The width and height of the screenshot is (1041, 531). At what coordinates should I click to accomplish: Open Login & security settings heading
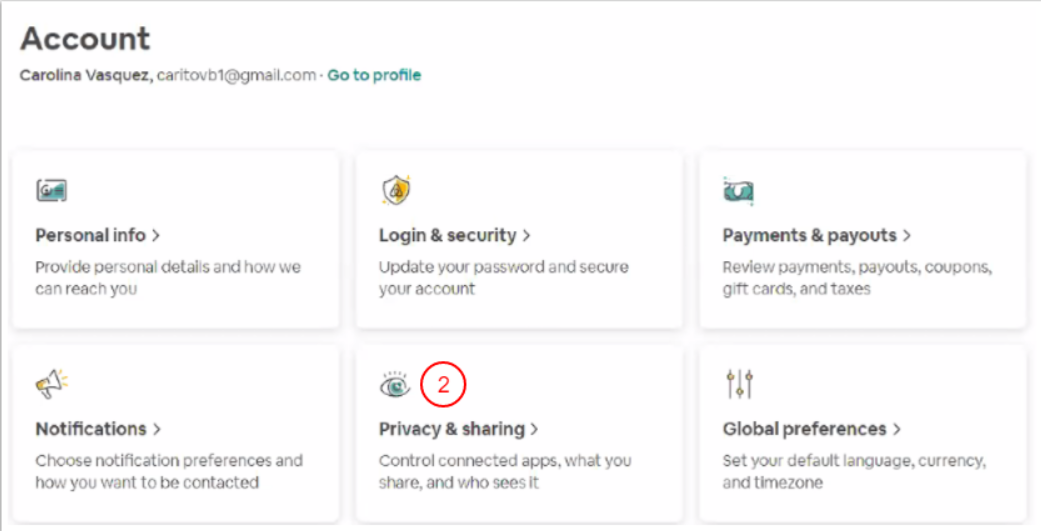pyautogui.click(x=454, y=236)
